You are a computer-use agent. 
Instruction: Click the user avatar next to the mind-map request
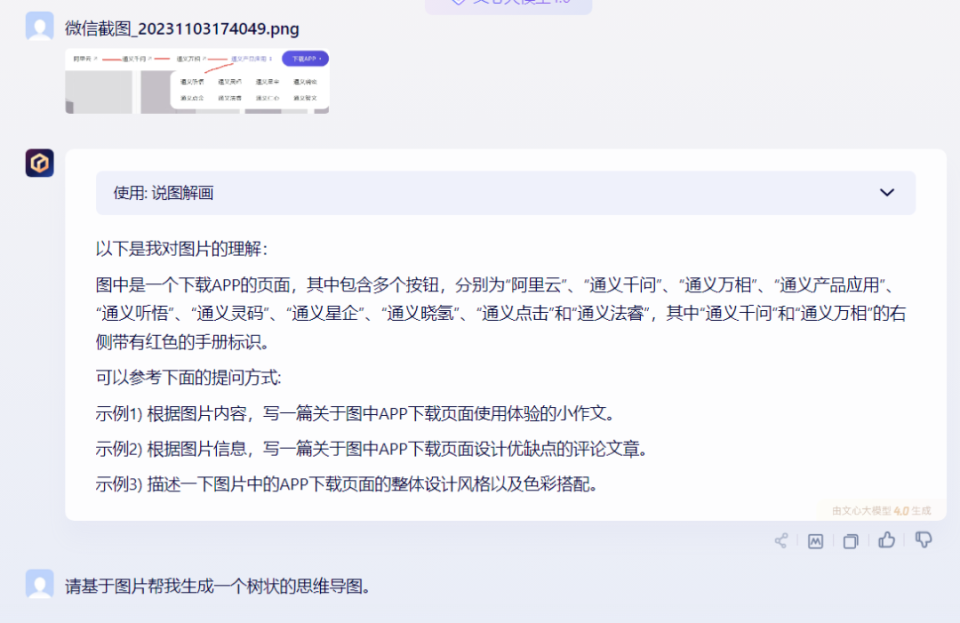coord(39,584)
